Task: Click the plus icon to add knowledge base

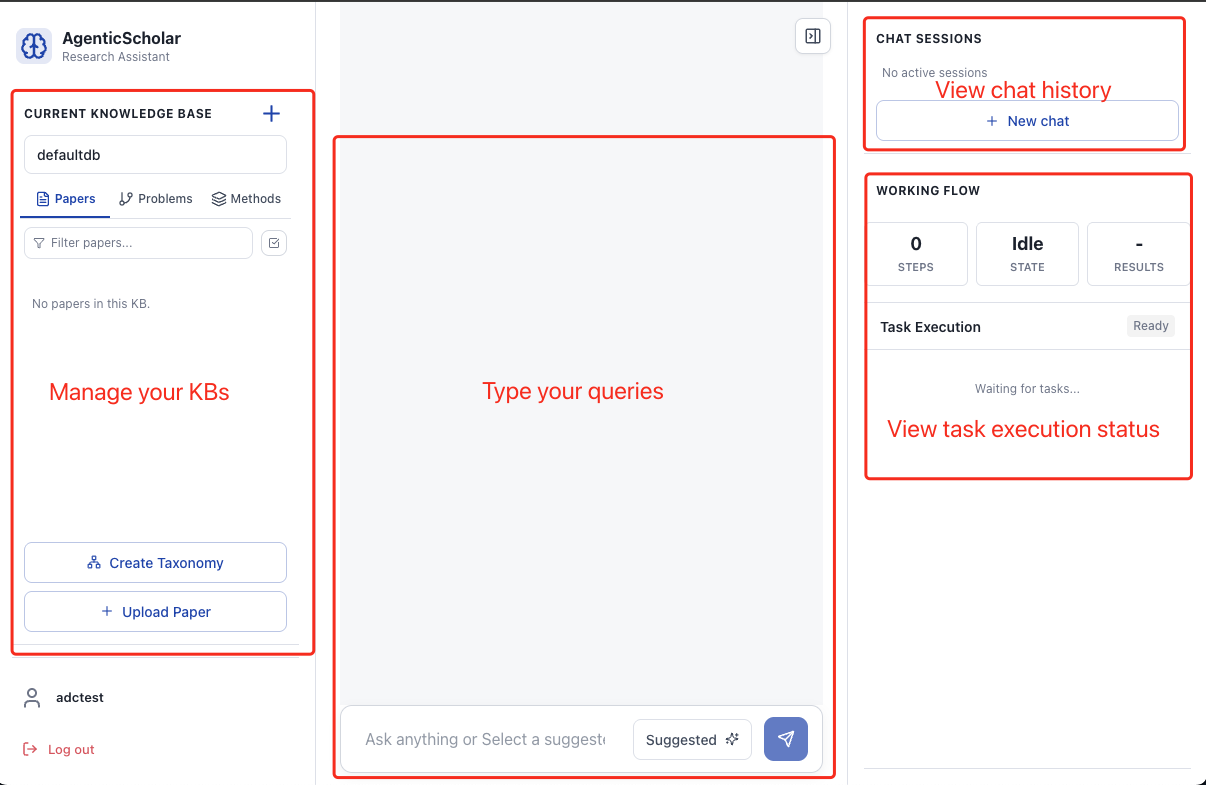Action: tap(271, 113)
